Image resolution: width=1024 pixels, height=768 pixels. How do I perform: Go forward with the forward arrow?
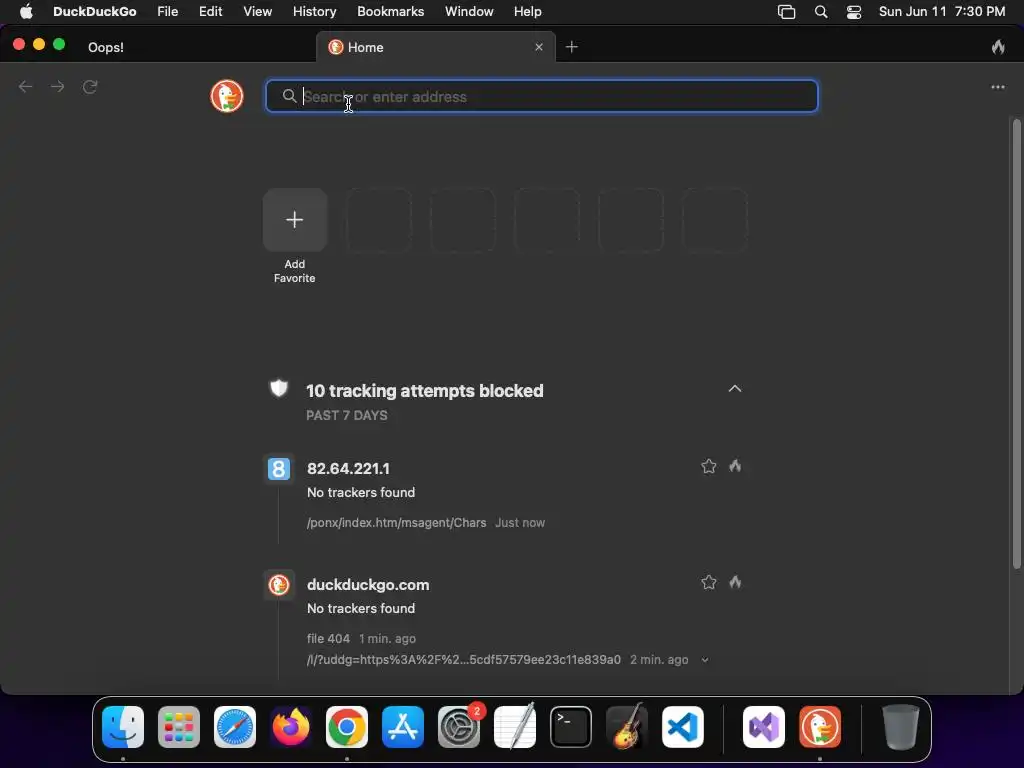(x=57, y=87)
